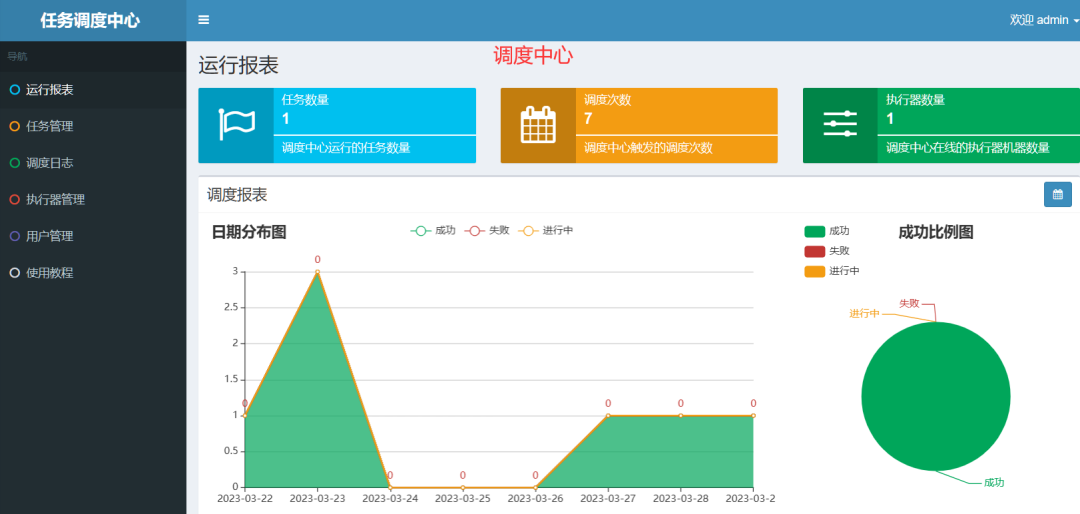Click the 任务调度中心 logo title
This screenshot has height=514, width=1080.
pyautogui.click(x=90, y=21)
